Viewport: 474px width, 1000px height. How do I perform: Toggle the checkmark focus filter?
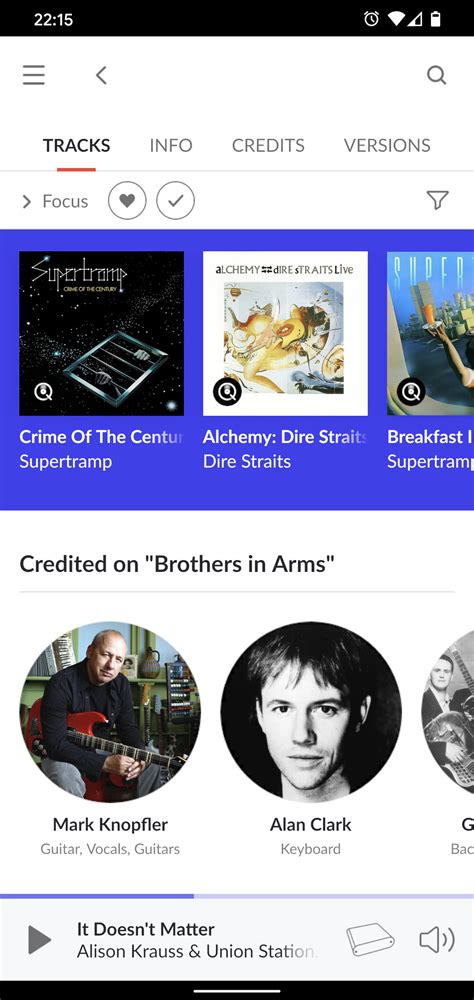pyautogui.click(x=175, y=201)
